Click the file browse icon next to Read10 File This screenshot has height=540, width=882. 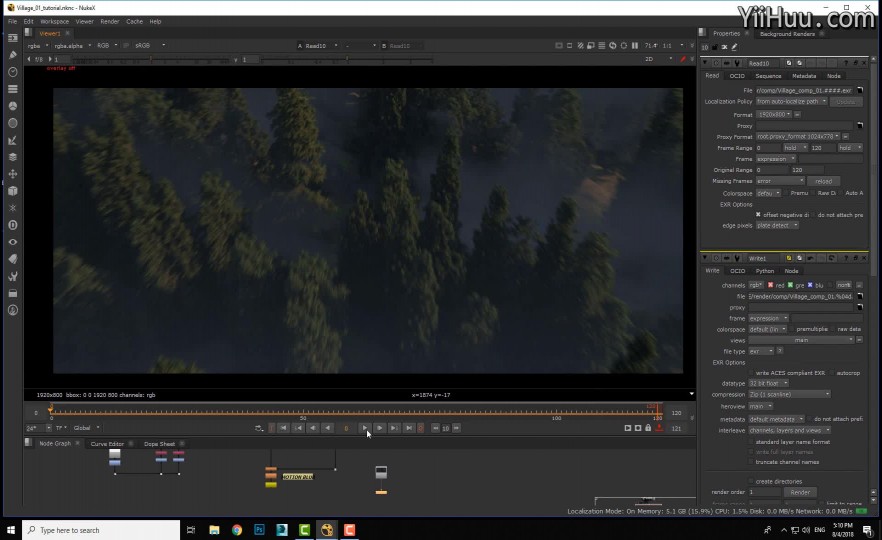click(860, 90)
